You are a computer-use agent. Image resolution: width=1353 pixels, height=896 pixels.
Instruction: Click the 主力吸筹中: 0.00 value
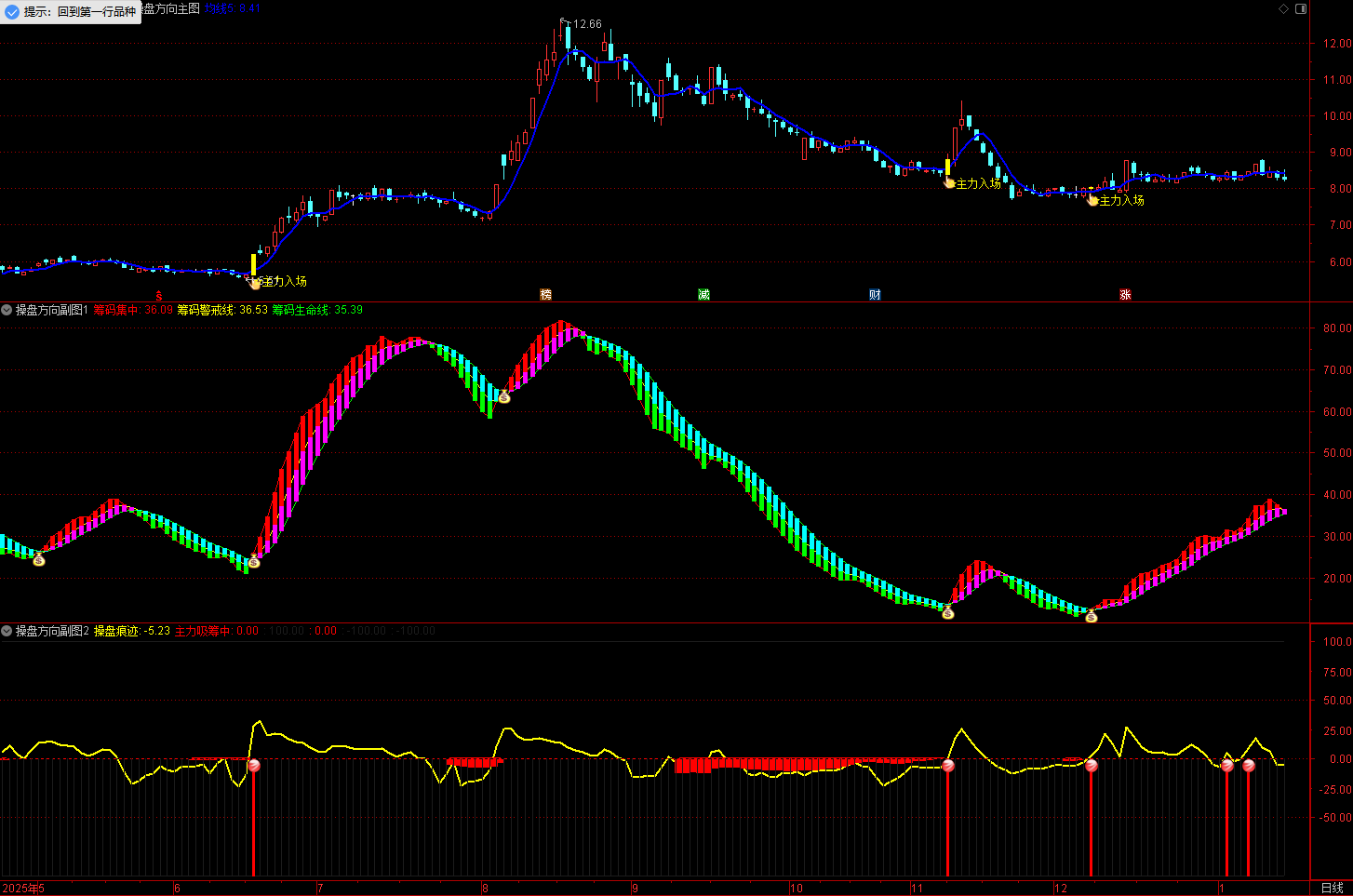pyautogui.click(x=217, y=631)
